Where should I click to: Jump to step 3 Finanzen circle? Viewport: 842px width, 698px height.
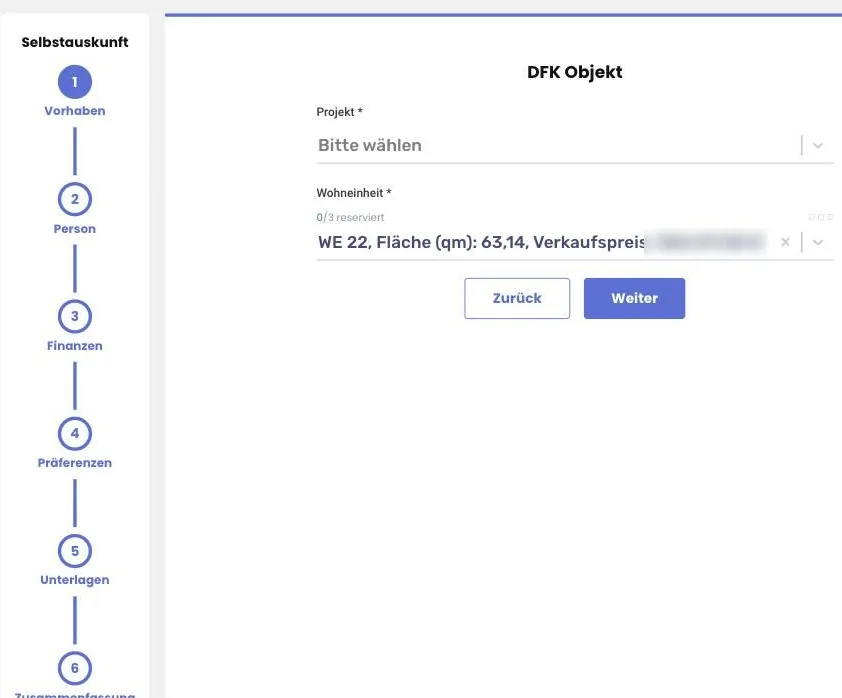coord(75,316)
